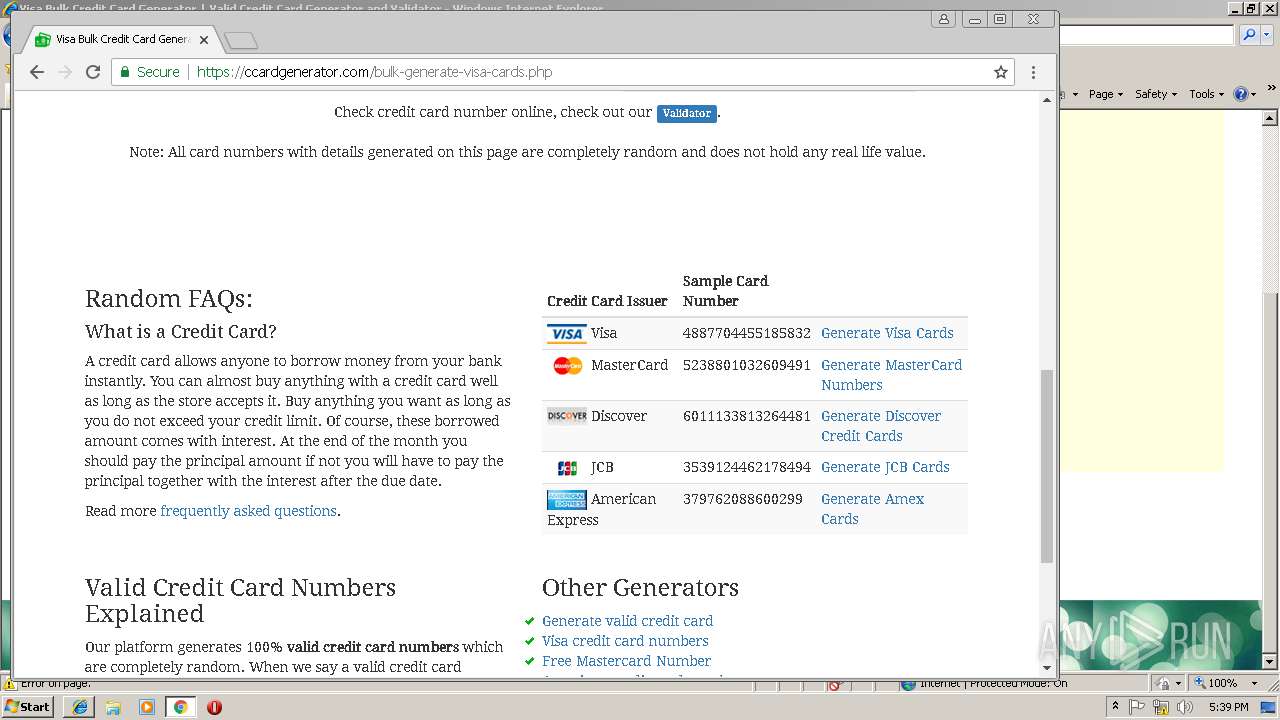Click the Internet Explorer search magnifier
This screenshot has height=720, width=1280.
pyautogui.click(x=1249, y=35)
